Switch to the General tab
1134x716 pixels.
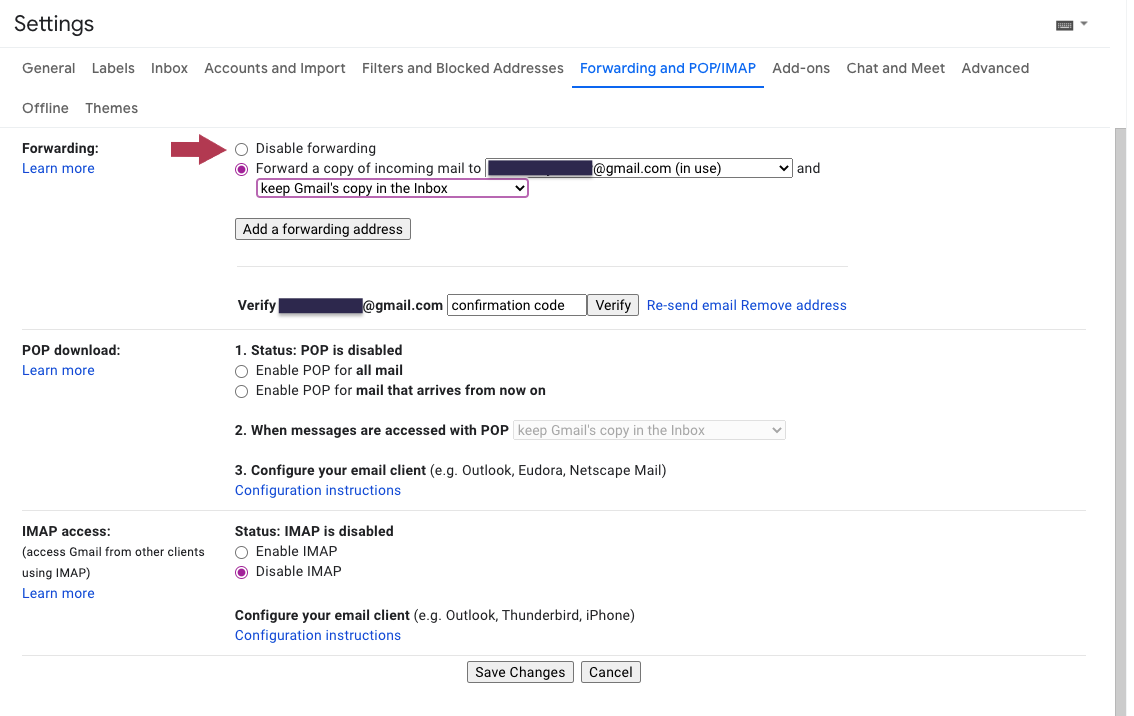coord(48,68)
